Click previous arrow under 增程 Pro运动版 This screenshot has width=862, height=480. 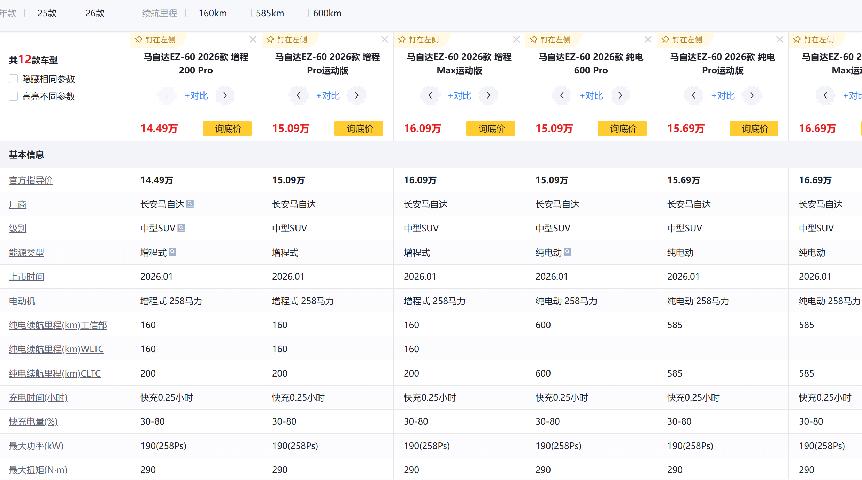(x=299, y=96)
